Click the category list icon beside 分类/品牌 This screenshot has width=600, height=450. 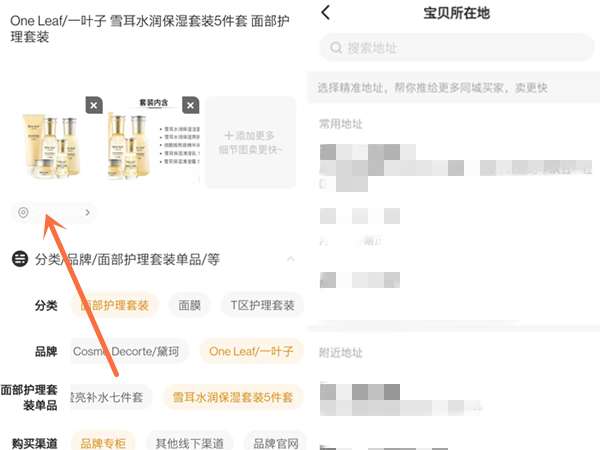click(x=20, y=259)
